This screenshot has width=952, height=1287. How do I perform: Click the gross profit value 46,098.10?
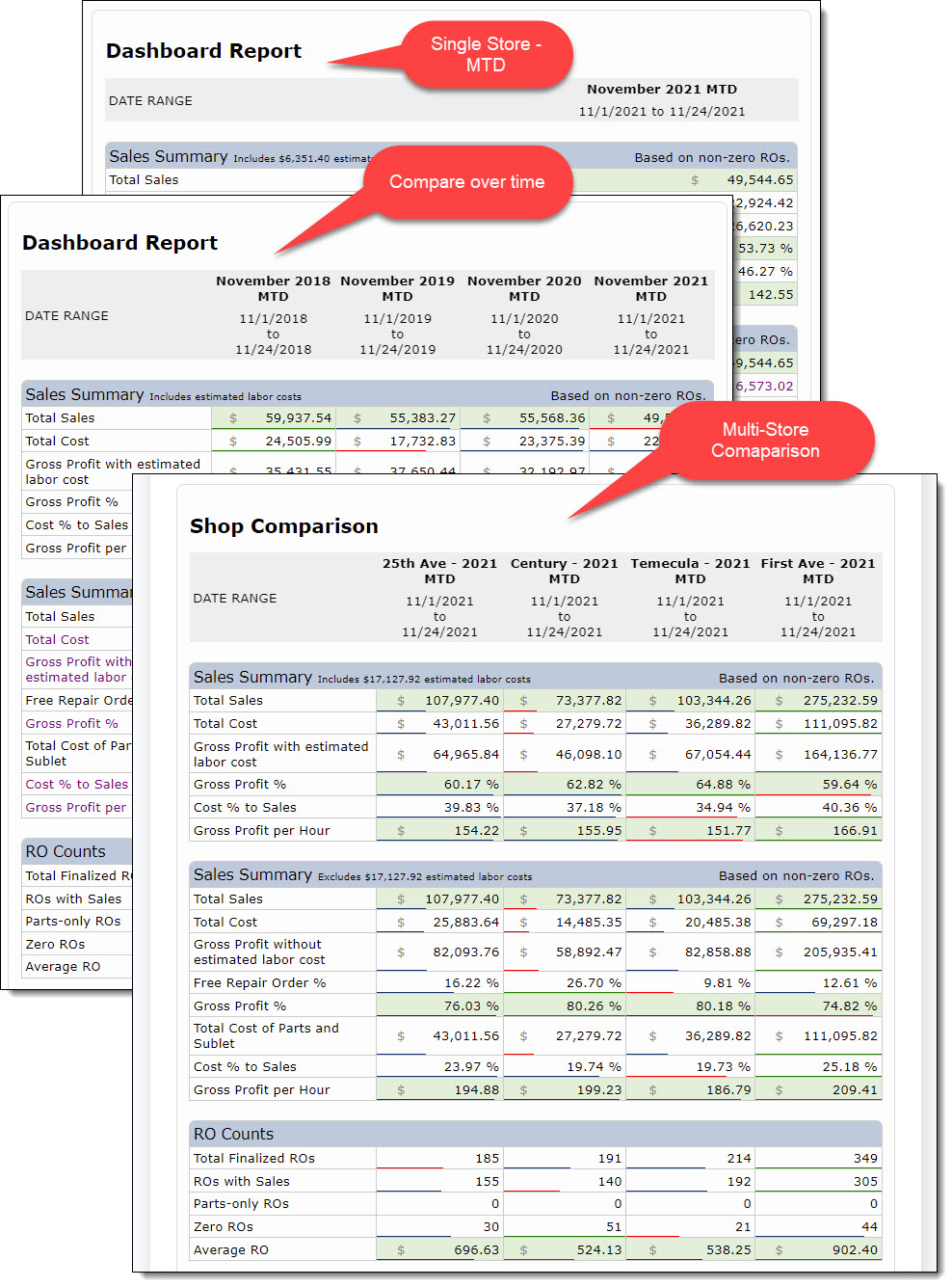pyautogui.click(x=589, y=754)
